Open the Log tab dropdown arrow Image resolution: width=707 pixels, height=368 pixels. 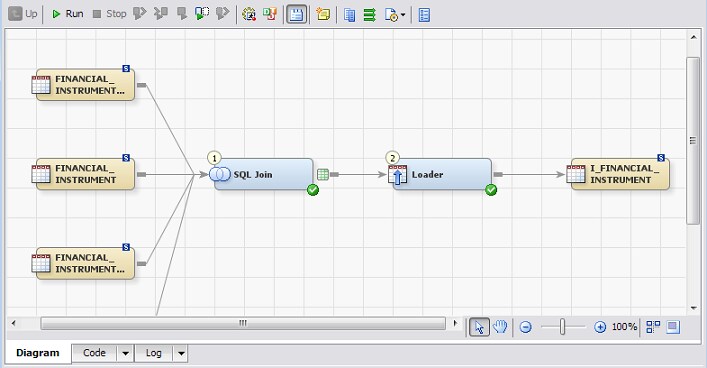pyautogui.click(x=181, y=354)
